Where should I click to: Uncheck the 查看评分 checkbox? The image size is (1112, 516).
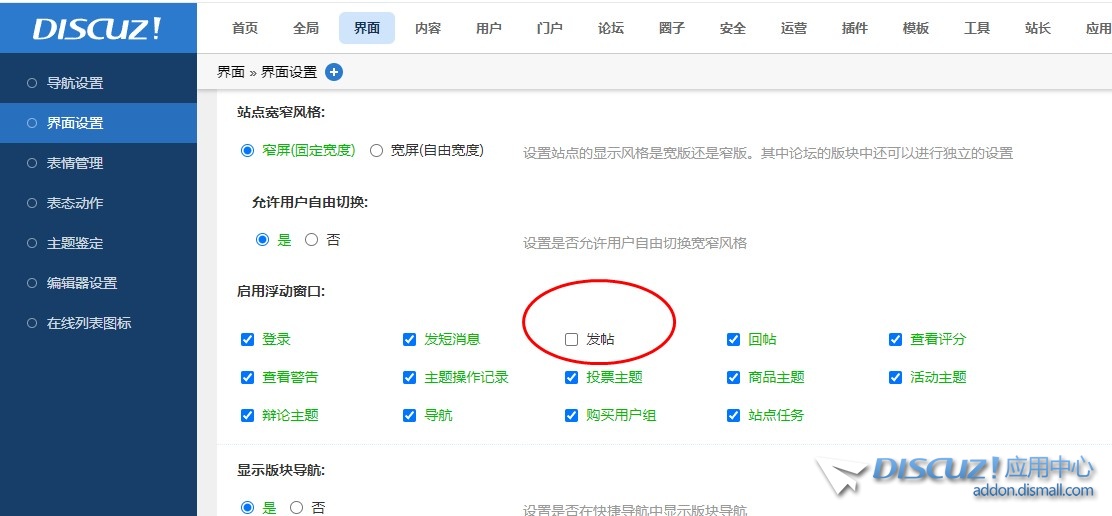(896, 340)
